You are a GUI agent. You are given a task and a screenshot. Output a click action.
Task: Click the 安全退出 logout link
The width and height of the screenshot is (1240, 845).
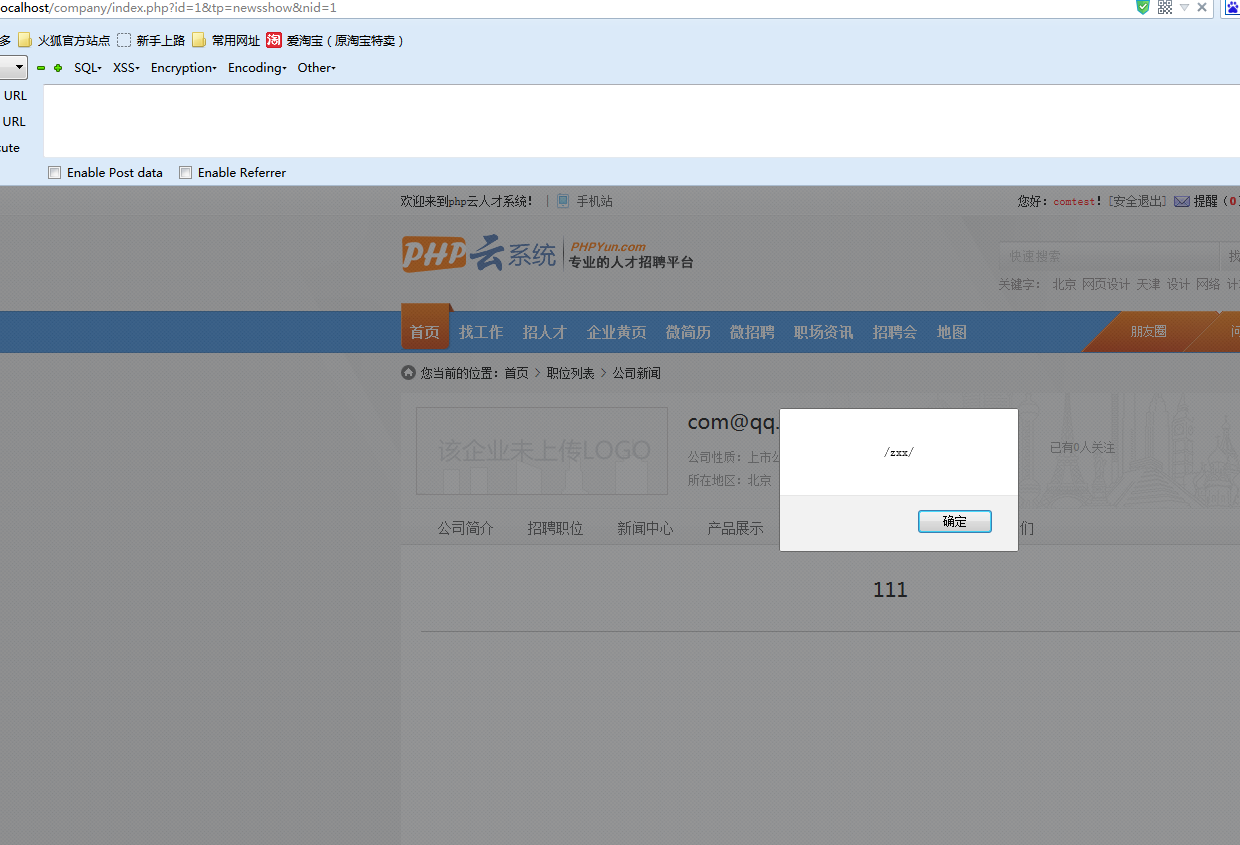(x=1138, y=202)
